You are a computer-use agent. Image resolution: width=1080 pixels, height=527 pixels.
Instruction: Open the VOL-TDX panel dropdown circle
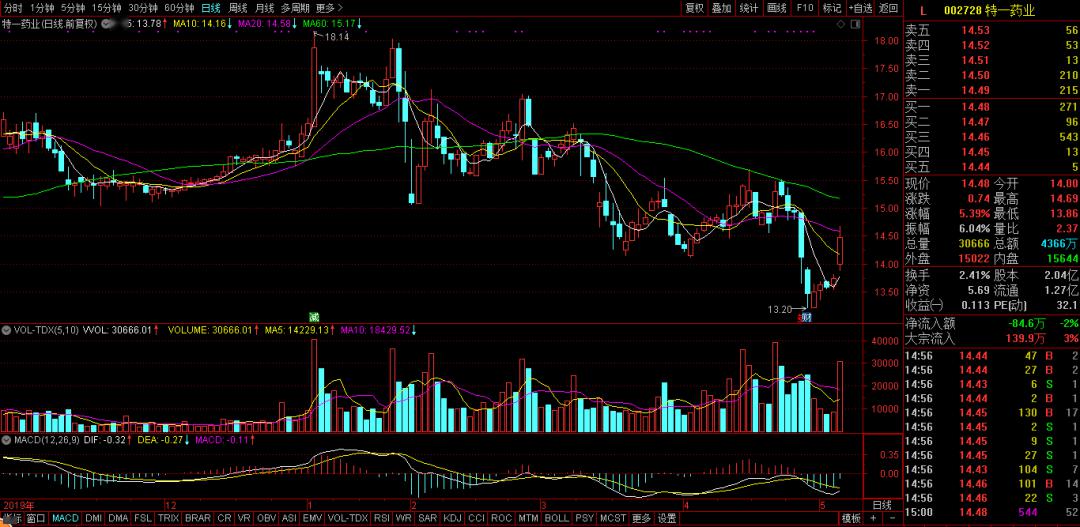pos(6,330)
